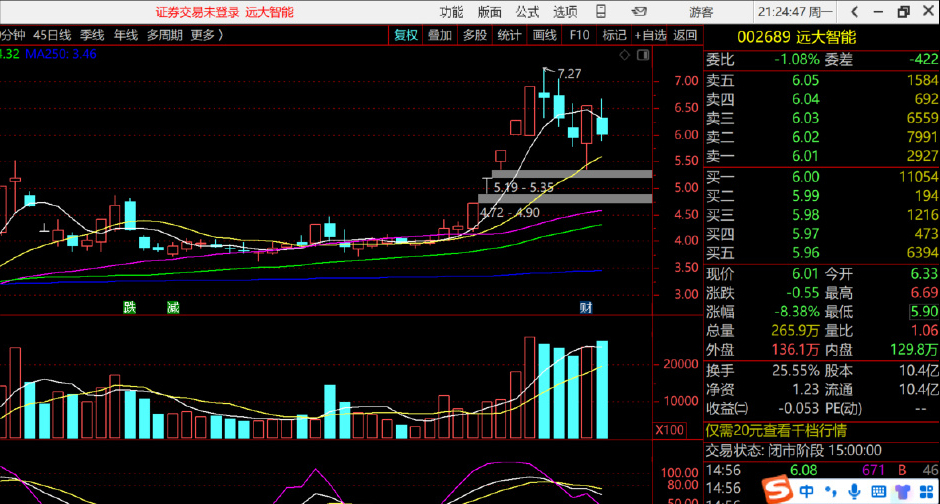The height and width of the screenshot is (504, 940).
Task: Expand the 更多 periods list
Action: (206, 35)
